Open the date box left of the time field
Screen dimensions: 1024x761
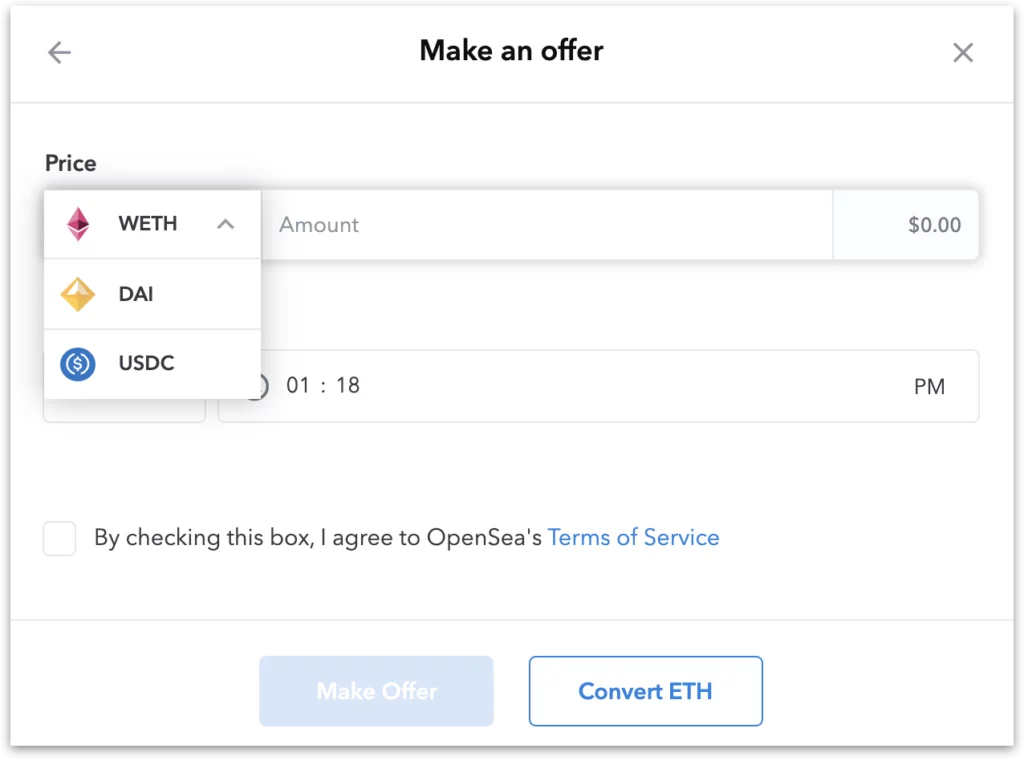pyautogui.click(x=124, y=410)
